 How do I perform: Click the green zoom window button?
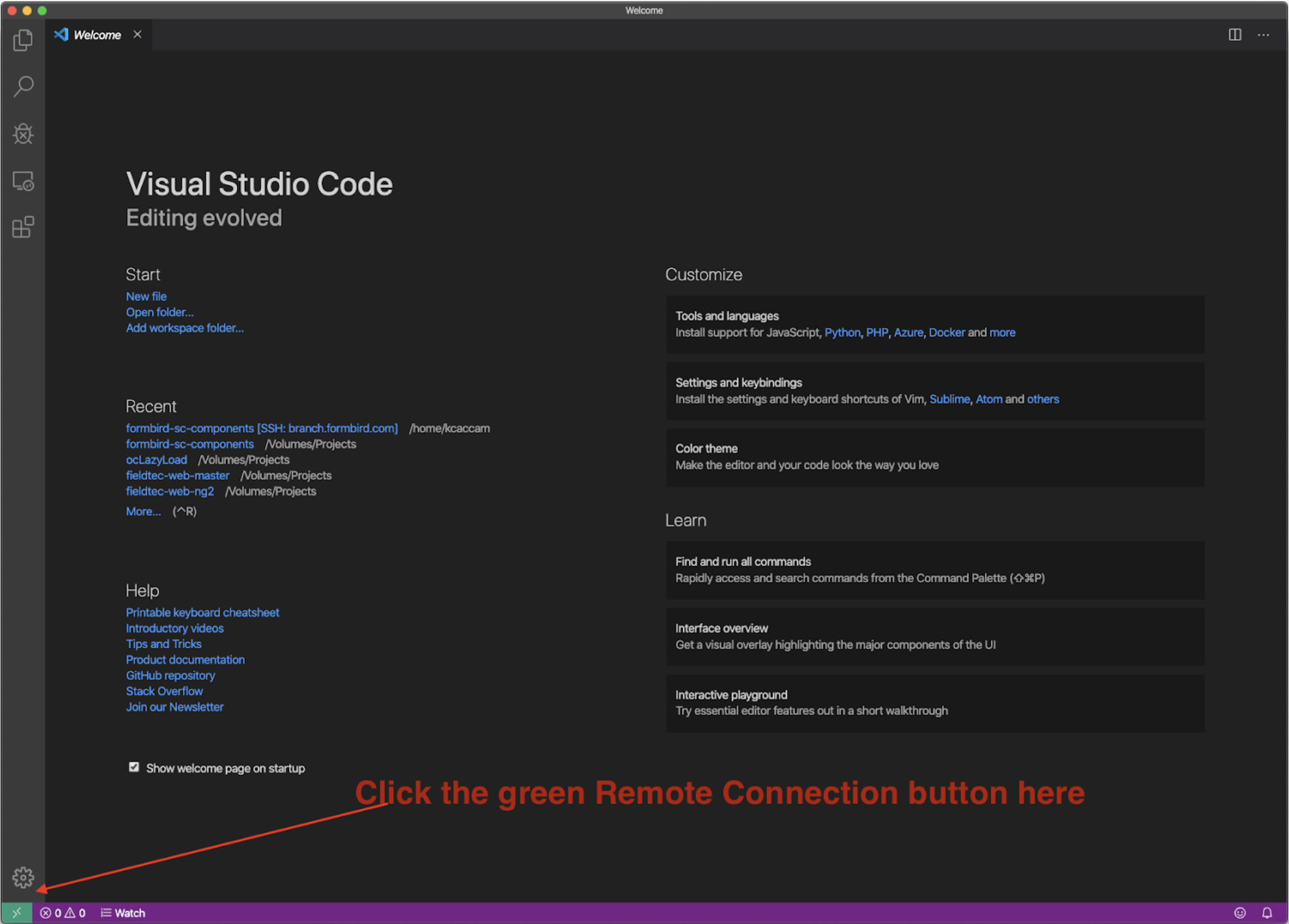coord(42,10)
